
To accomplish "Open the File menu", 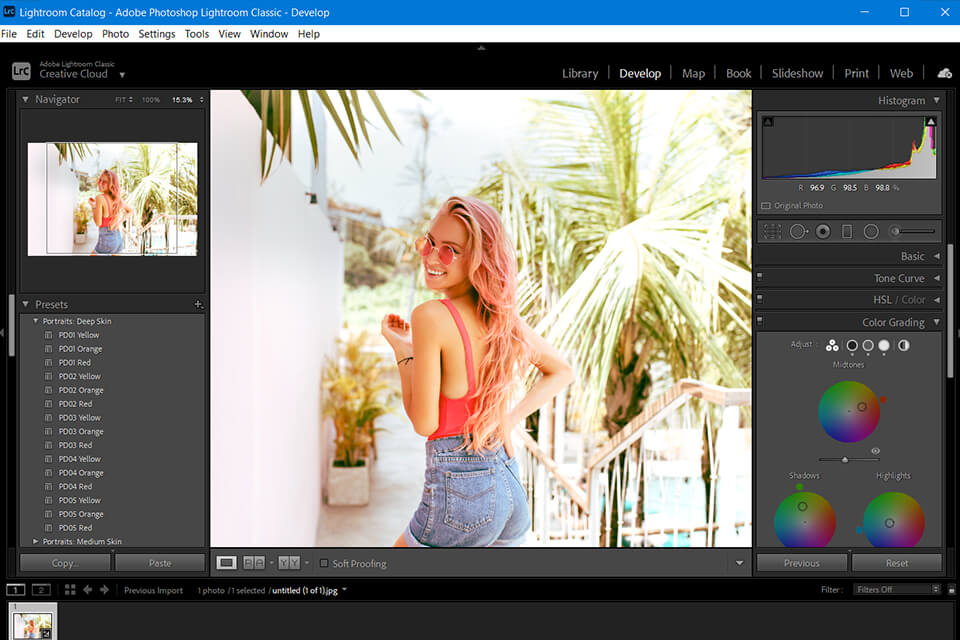I will point(9,34).
